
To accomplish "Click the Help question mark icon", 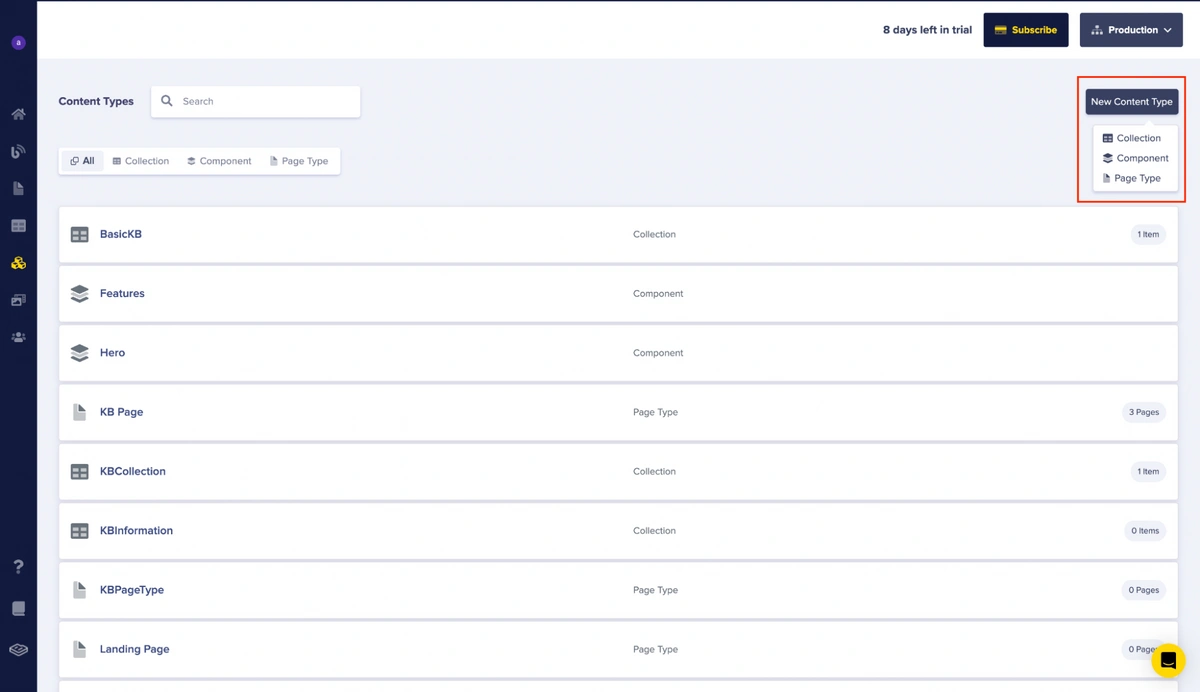I will pos(18,567).
